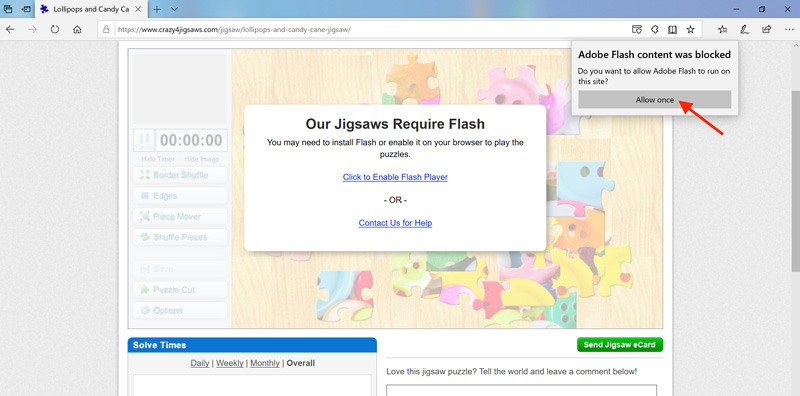Open a new tab with plus button
The height and width of the screenshot is (396, 800).
point(157,9)
